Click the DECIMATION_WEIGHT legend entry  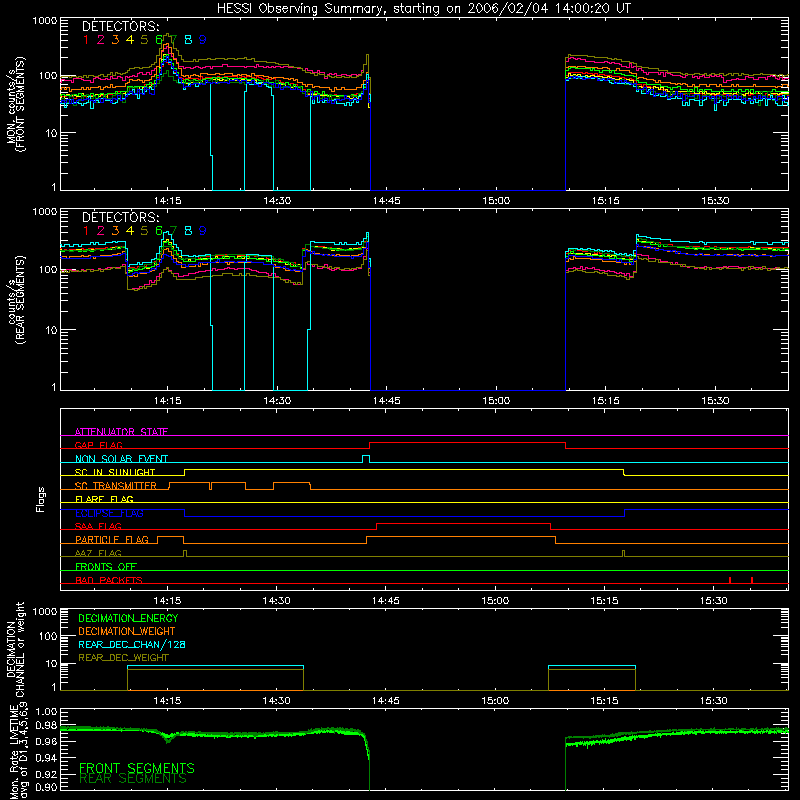[127, 631]
